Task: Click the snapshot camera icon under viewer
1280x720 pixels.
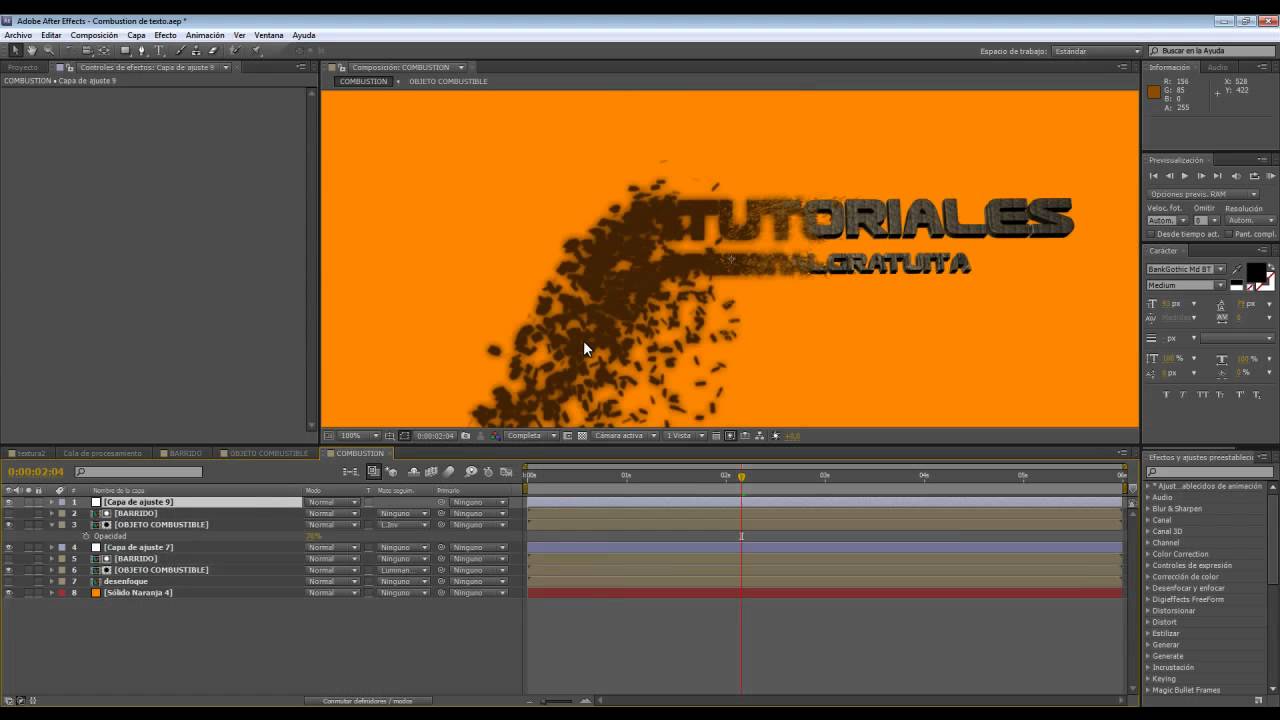Action: point(465,436)
